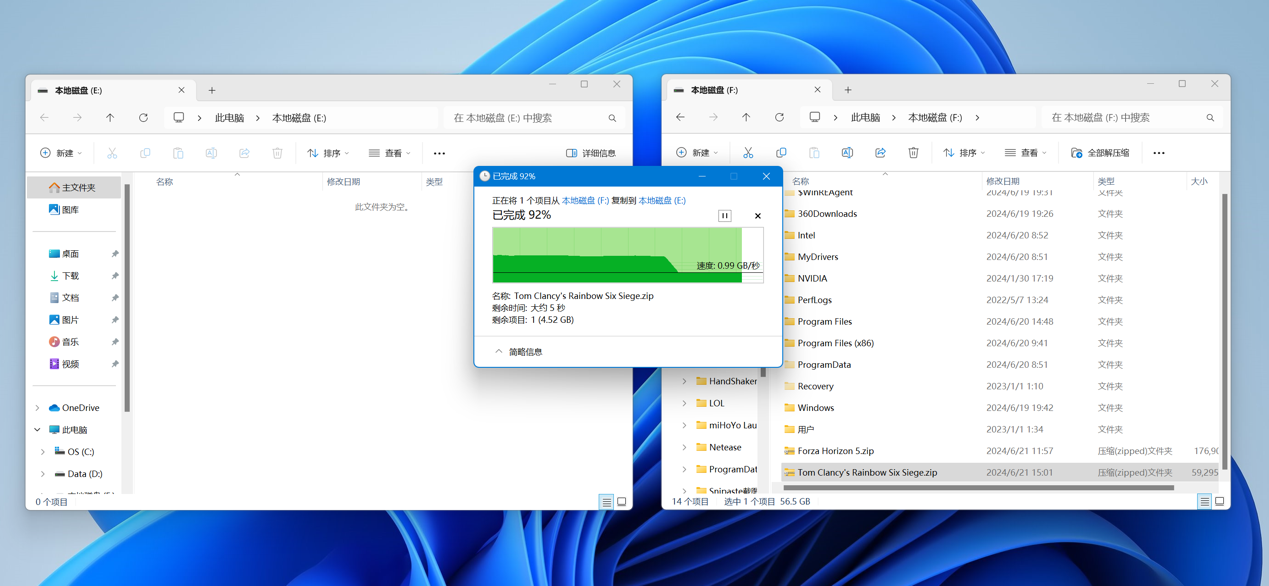Screen dimensions: 1269x586
Task: Open the 查看 view dropdown in E: window
Action: pos(390,153)
